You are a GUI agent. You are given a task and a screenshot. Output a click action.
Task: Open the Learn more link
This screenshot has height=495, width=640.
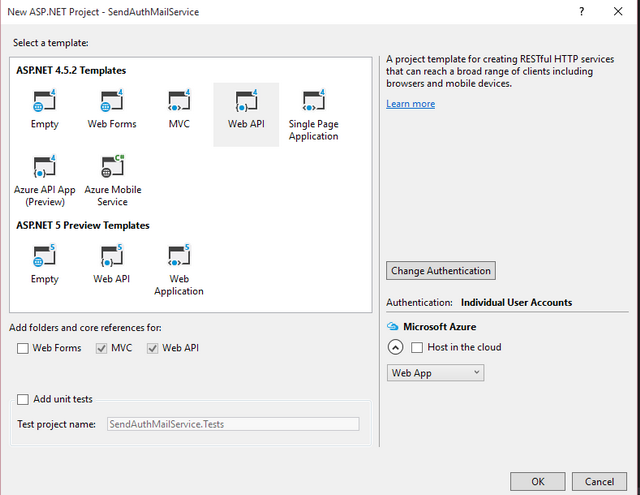pyautogui.click(x=411, y=104)
